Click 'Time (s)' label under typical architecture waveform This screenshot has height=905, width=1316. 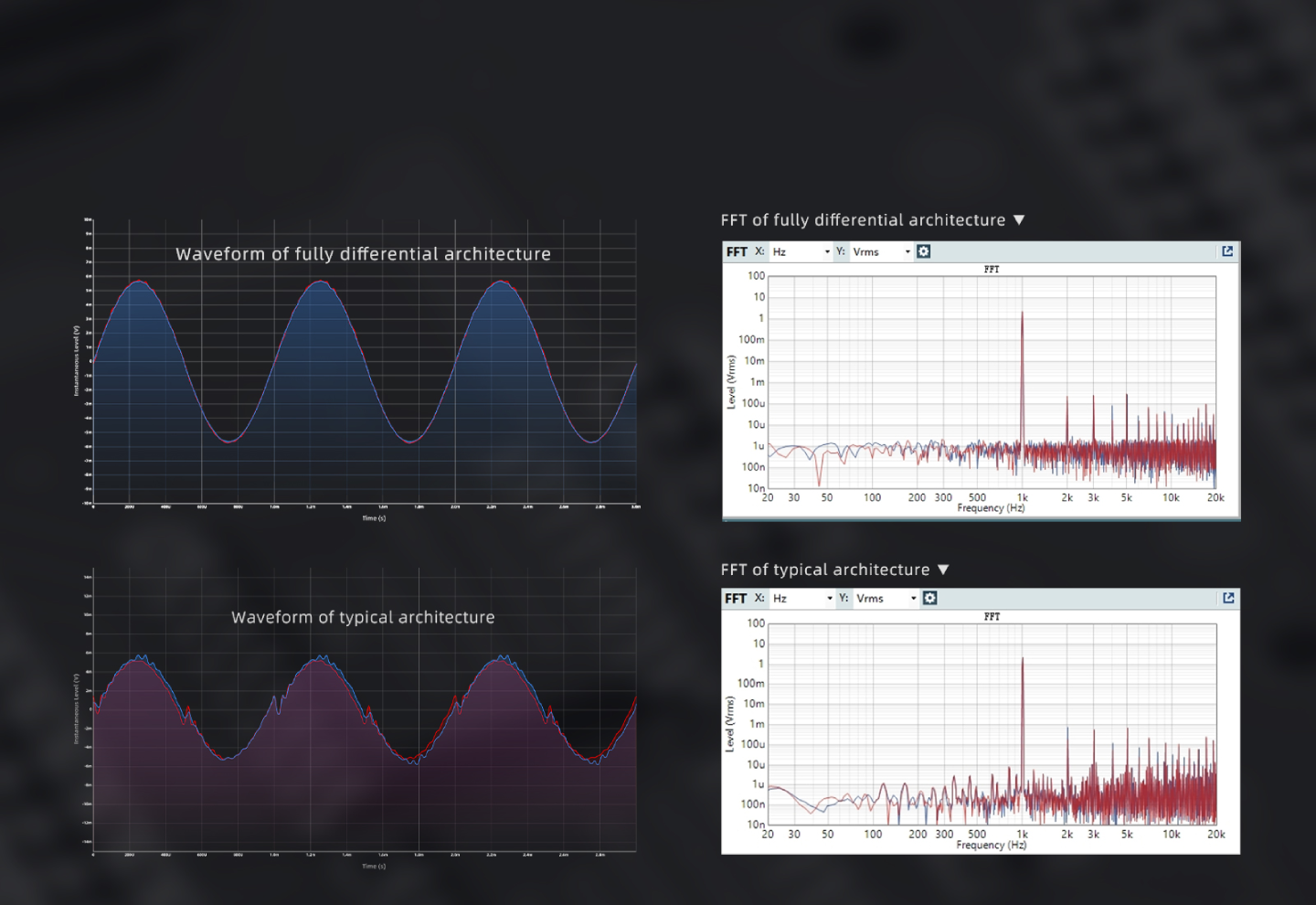pos(374,866)
